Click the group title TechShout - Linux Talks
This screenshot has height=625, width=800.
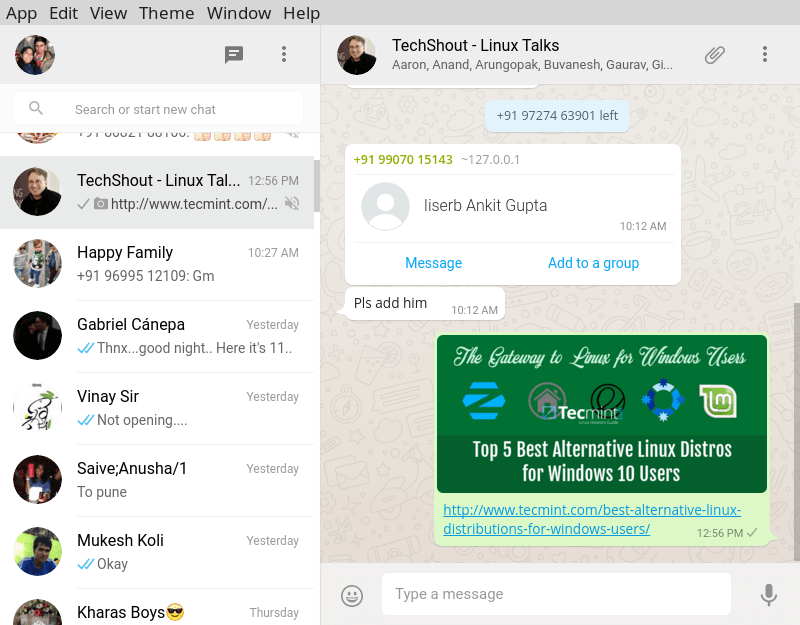pos(476,45)
